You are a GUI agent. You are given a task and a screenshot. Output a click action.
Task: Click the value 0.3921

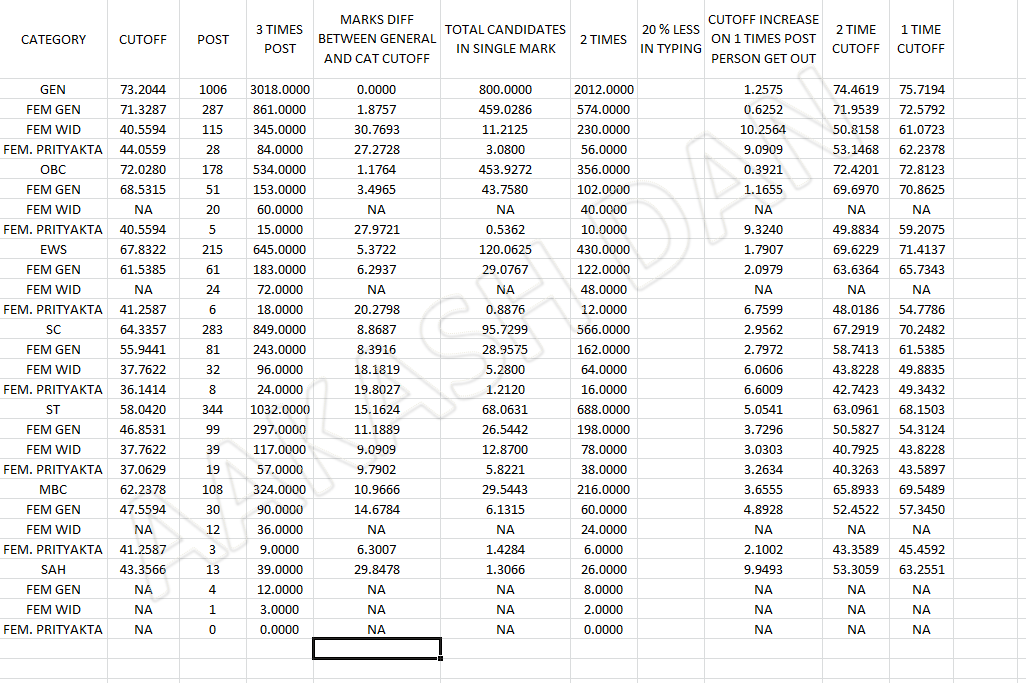[x=763, y=169]
